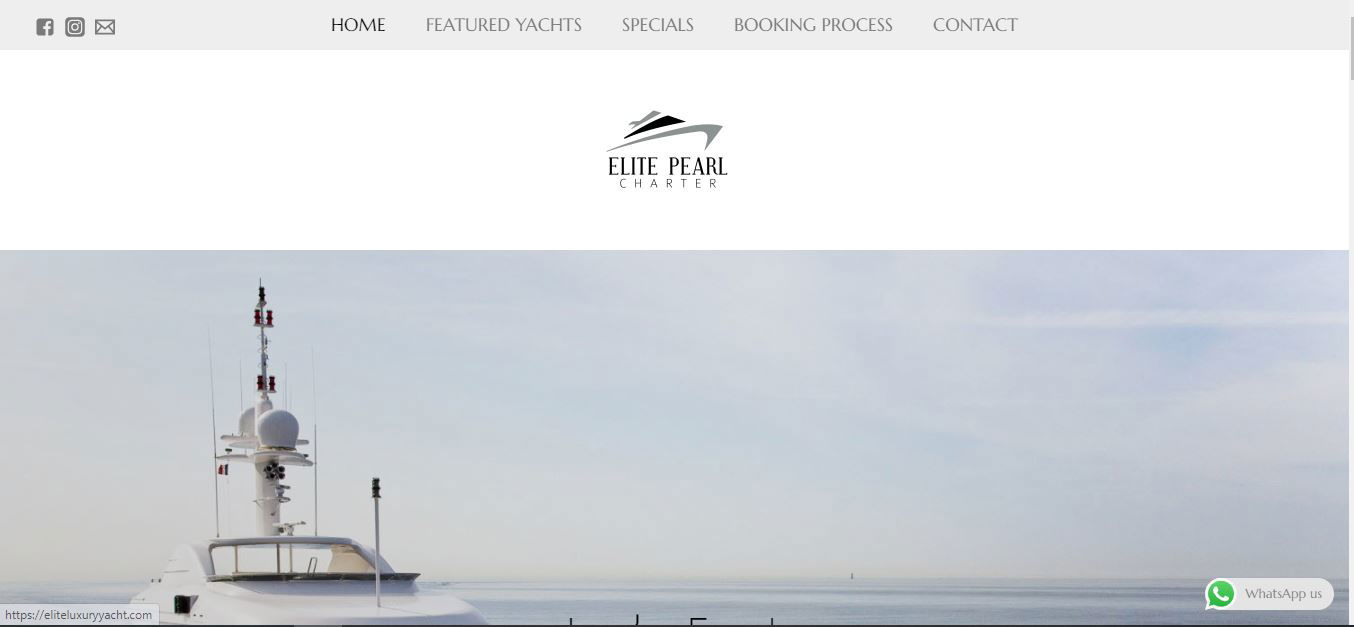Click the ELITE PEARL logo wordmark text

click(667, 166)
